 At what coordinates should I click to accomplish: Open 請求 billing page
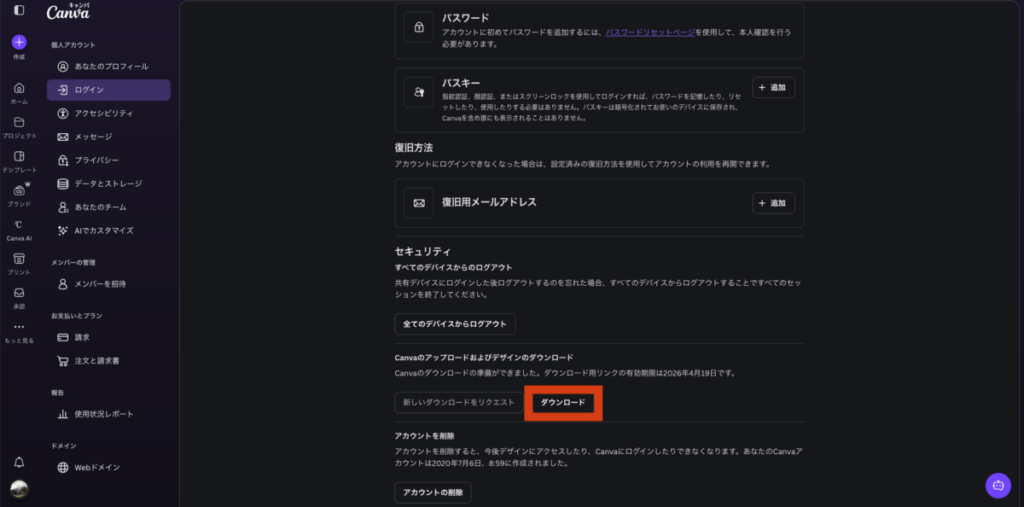[x=108, y=338]
